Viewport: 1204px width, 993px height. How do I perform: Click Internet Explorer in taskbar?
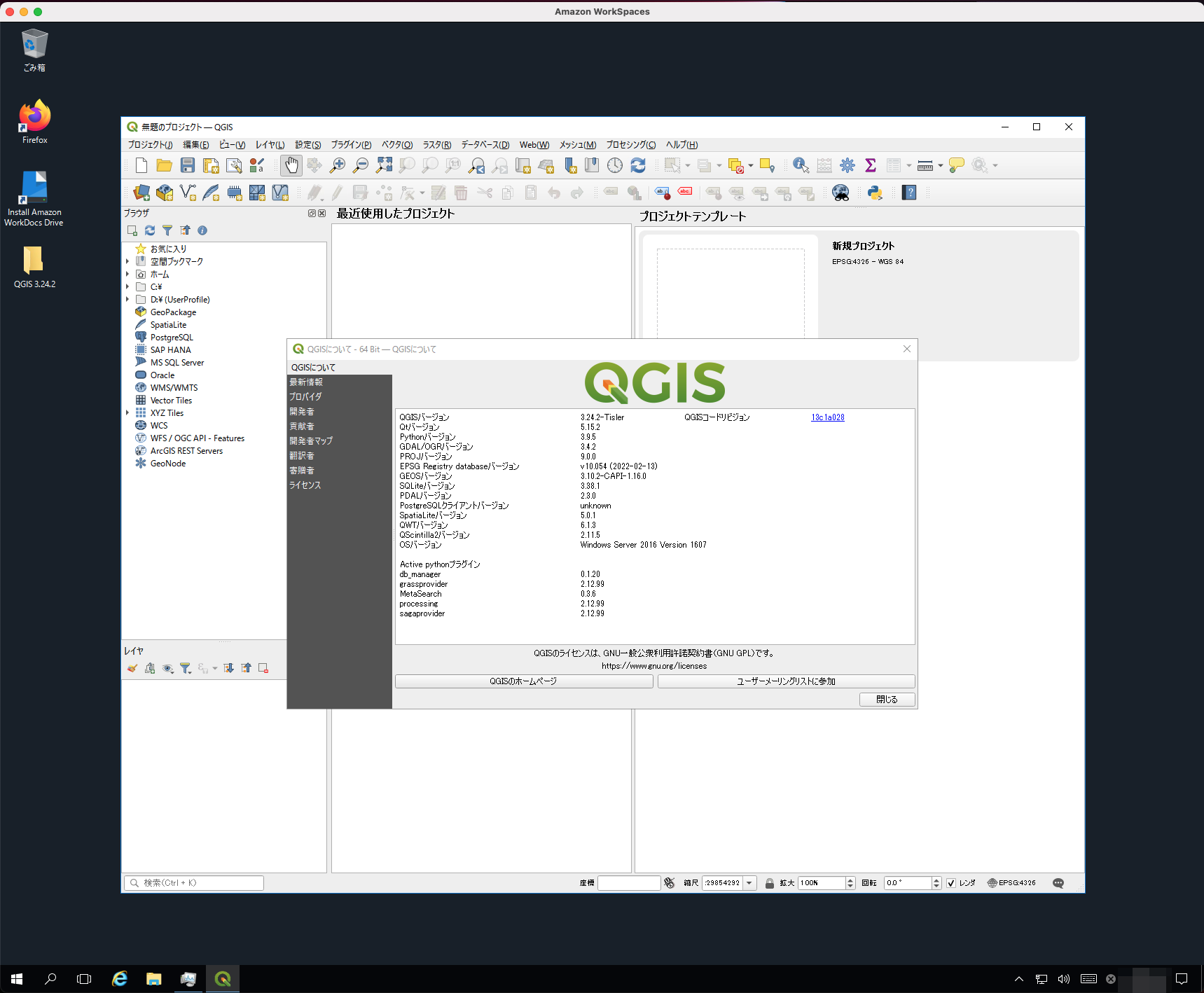120,979
